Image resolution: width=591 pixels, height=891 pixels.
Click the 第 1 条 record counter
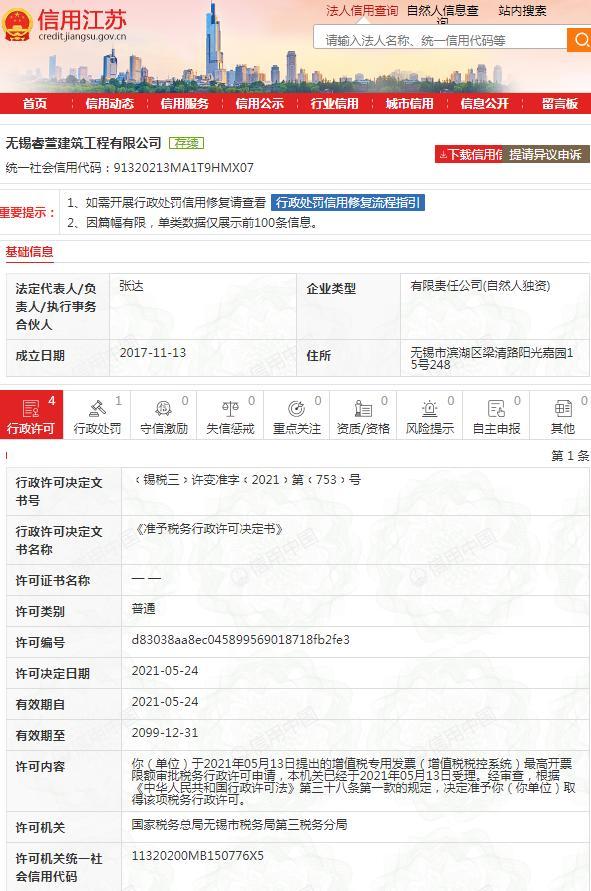coord(570,456)
